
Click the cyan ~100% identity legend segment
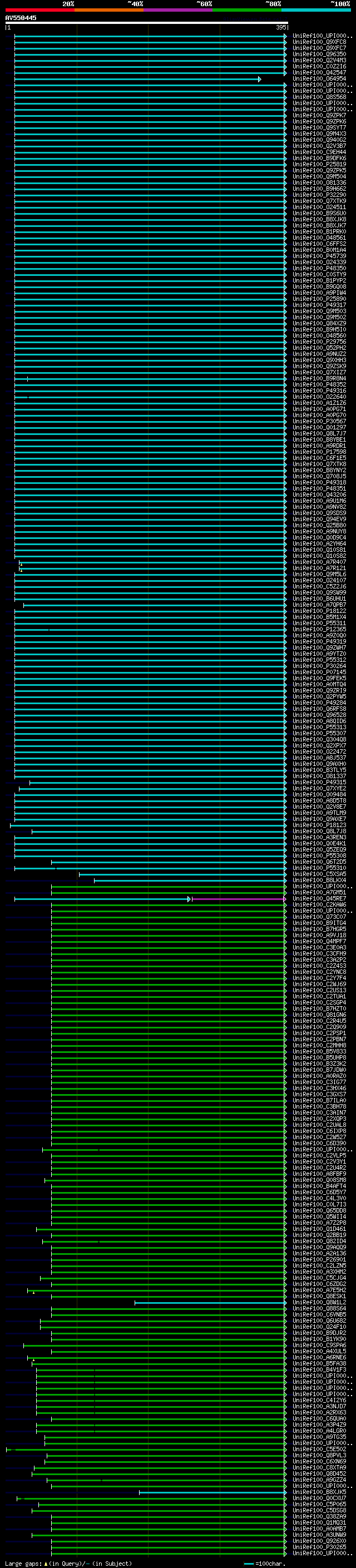316,10
